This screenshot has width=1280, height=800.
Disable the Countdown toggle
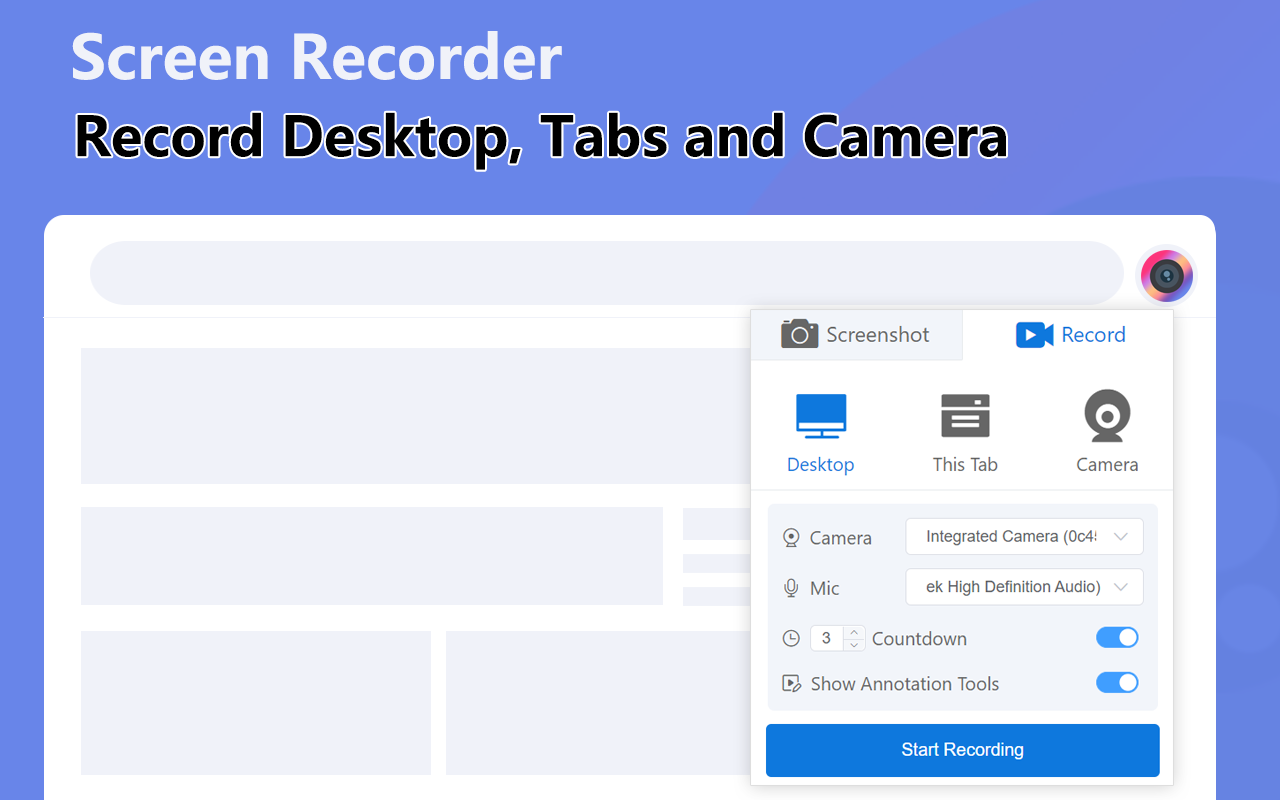pyautogui.click(x=1117, y=637)
